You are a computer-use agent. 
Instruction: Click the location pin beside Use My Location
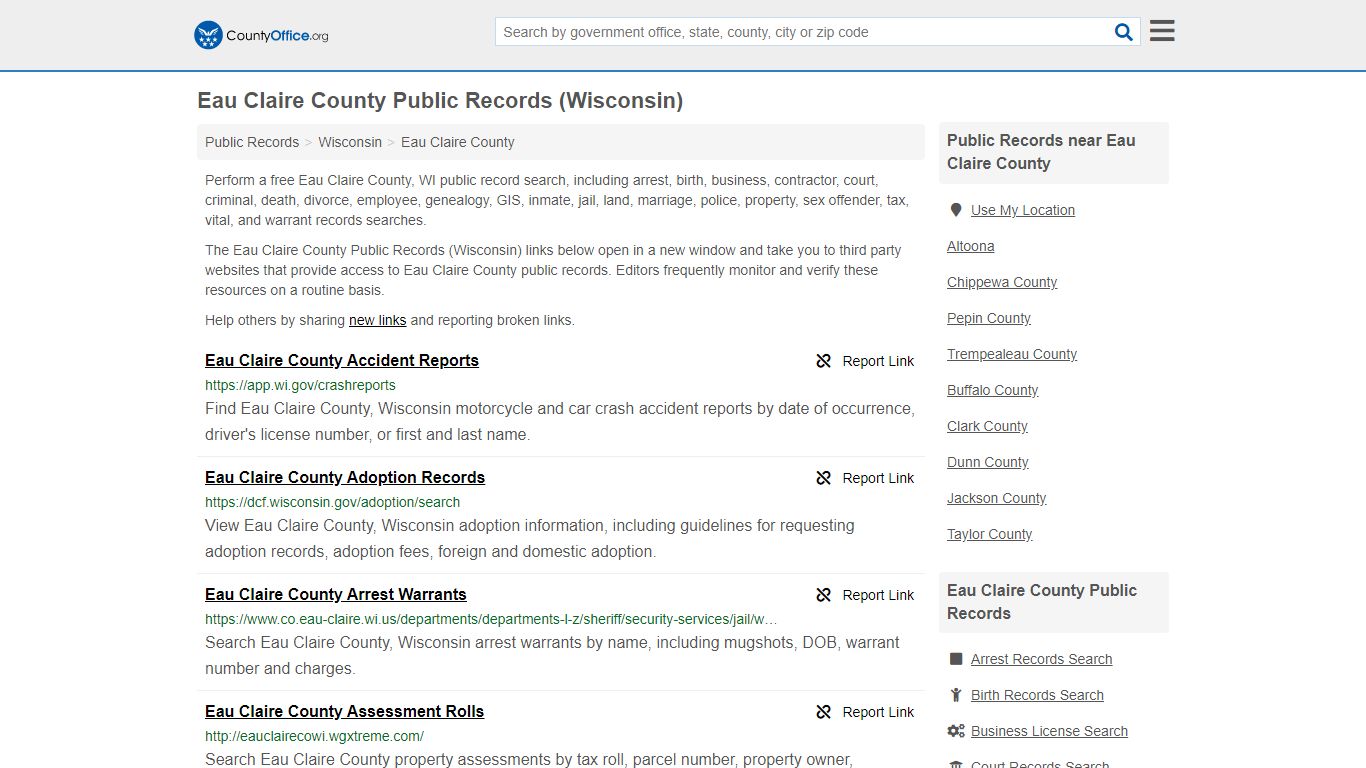956,210
